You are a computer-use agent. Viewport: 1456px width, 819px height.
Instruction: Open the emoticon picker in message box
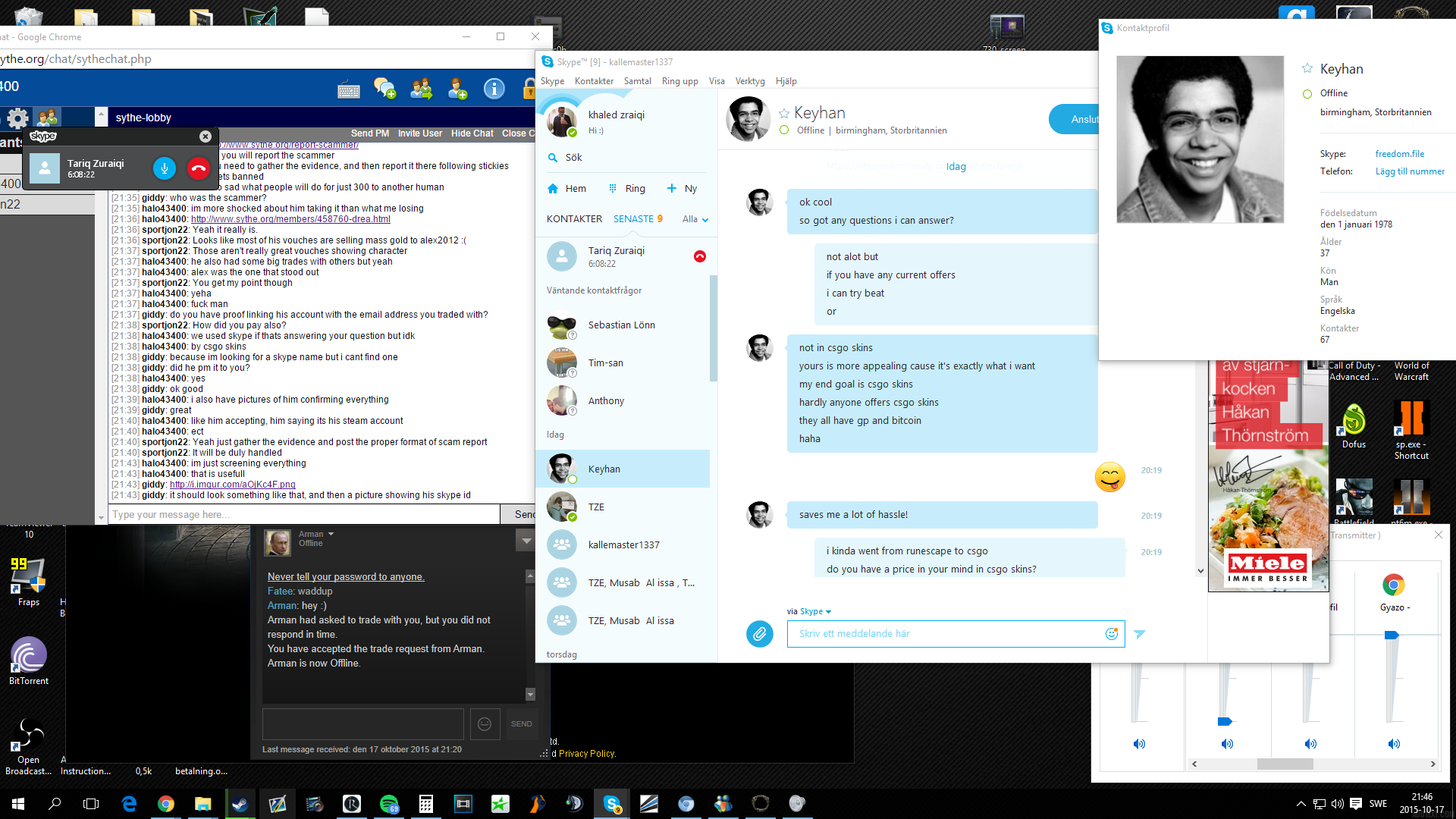click(1111, 634)
